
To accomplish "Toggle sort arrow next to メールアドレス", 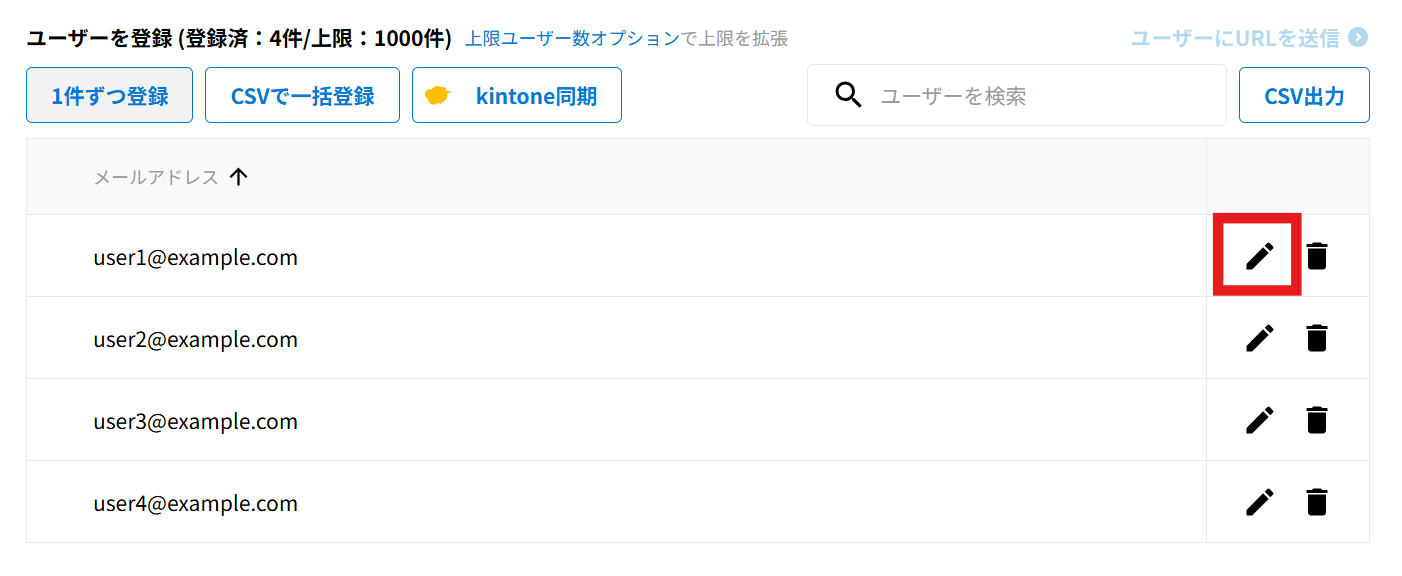I will [238, 177].
